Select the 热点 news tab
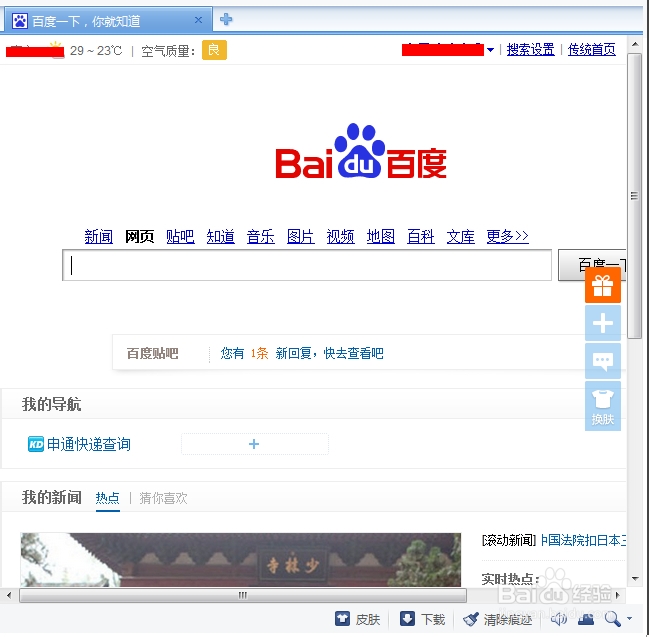Image resolution: width=649 pixels, height=637 pixels. 108,498
